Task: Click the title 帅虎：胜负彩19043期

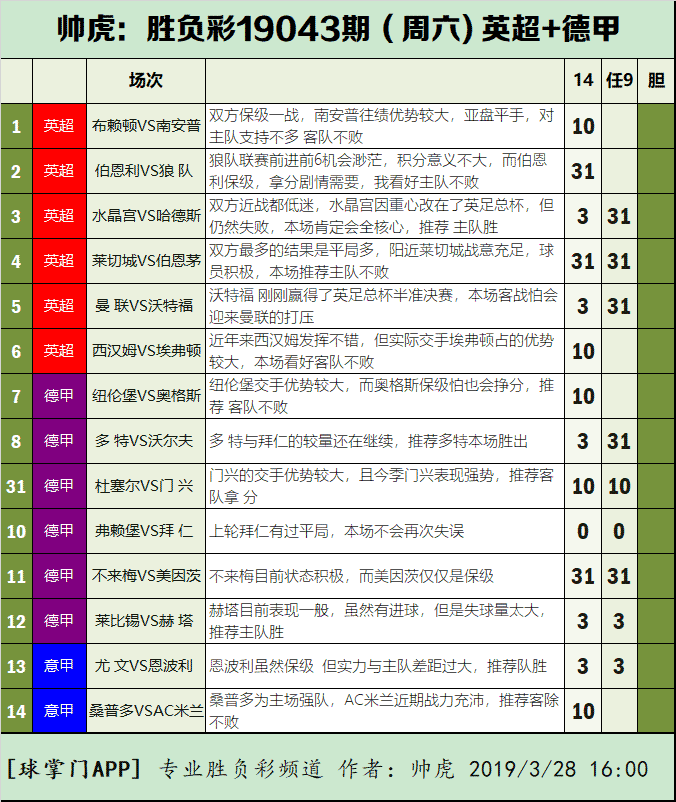Action: (x=213, y=29)
